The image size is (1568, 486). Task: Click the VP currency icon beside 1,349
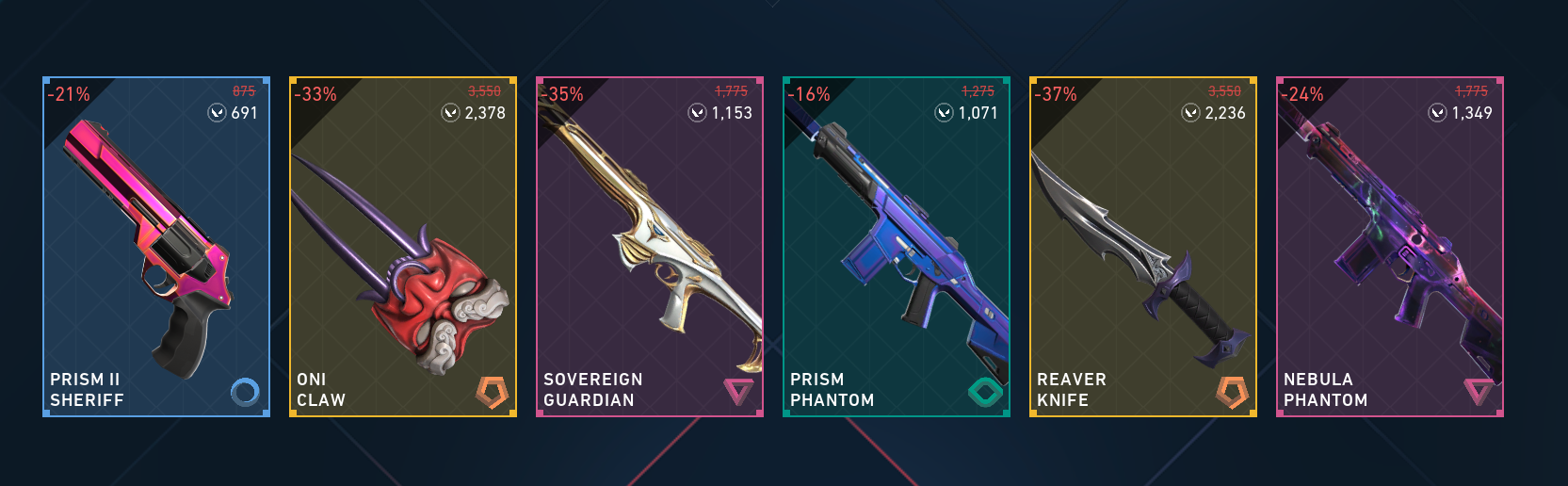[1437, 113]
